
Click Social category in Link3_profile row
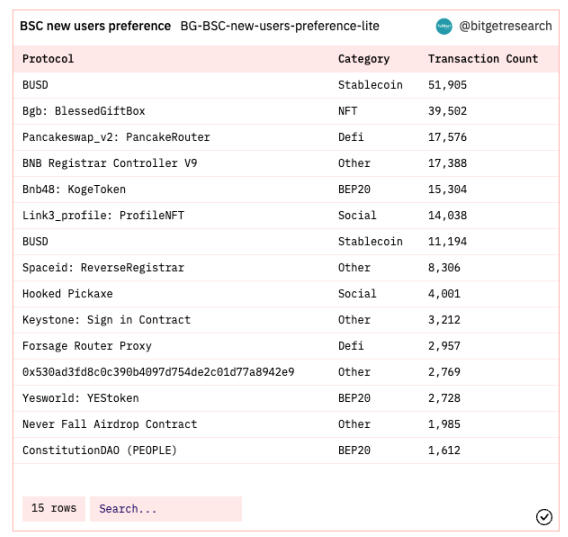(357, 216)
